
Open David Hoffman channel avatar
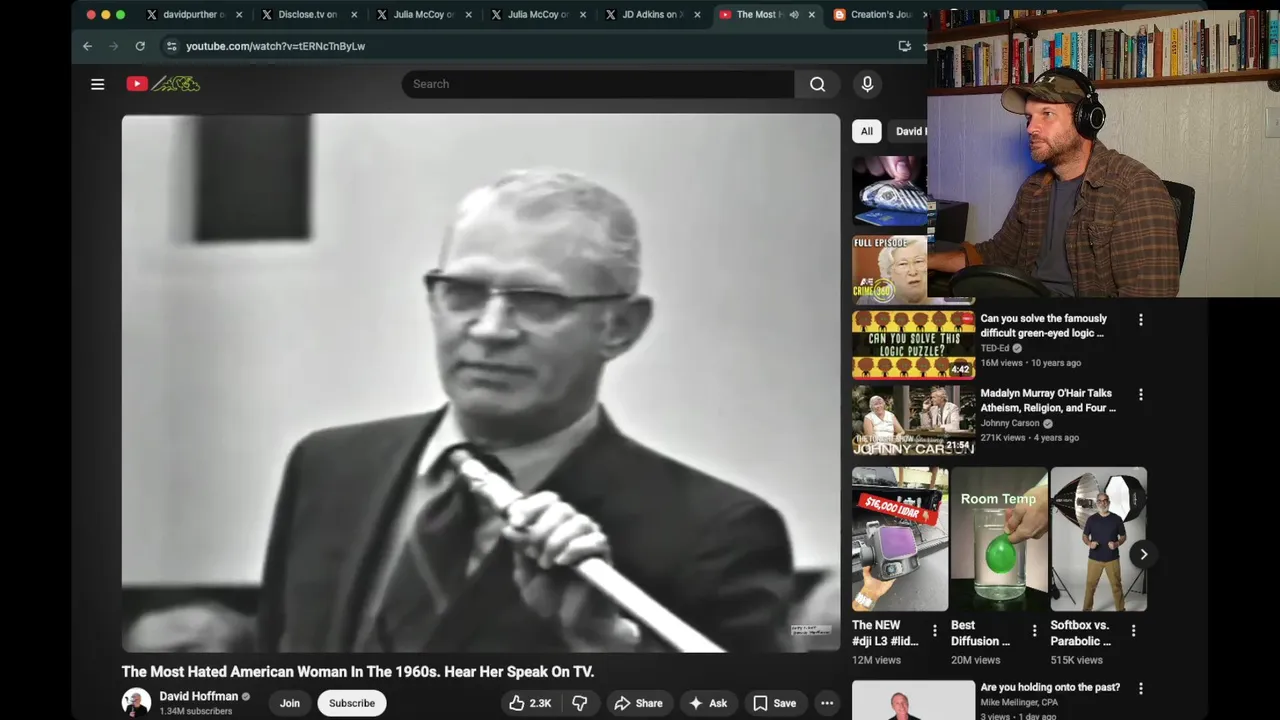[x=136, y=703]
